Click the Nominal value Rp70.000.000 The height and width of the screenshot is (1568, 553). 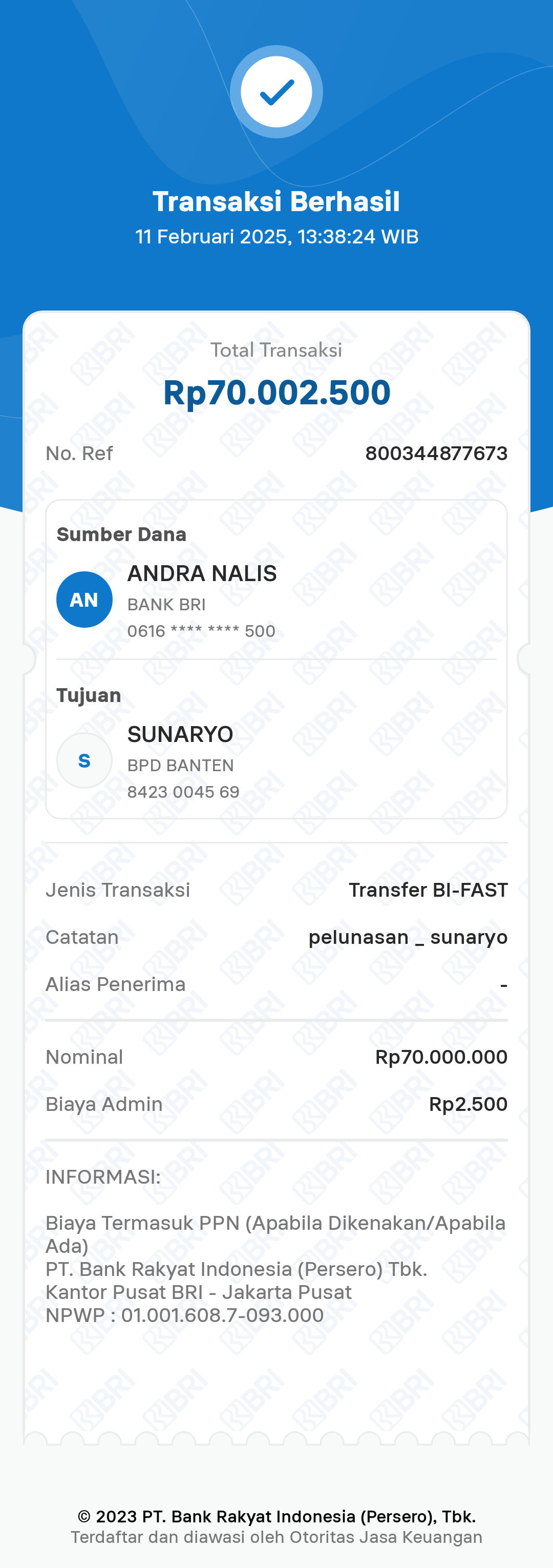[x=441, y=1057]
